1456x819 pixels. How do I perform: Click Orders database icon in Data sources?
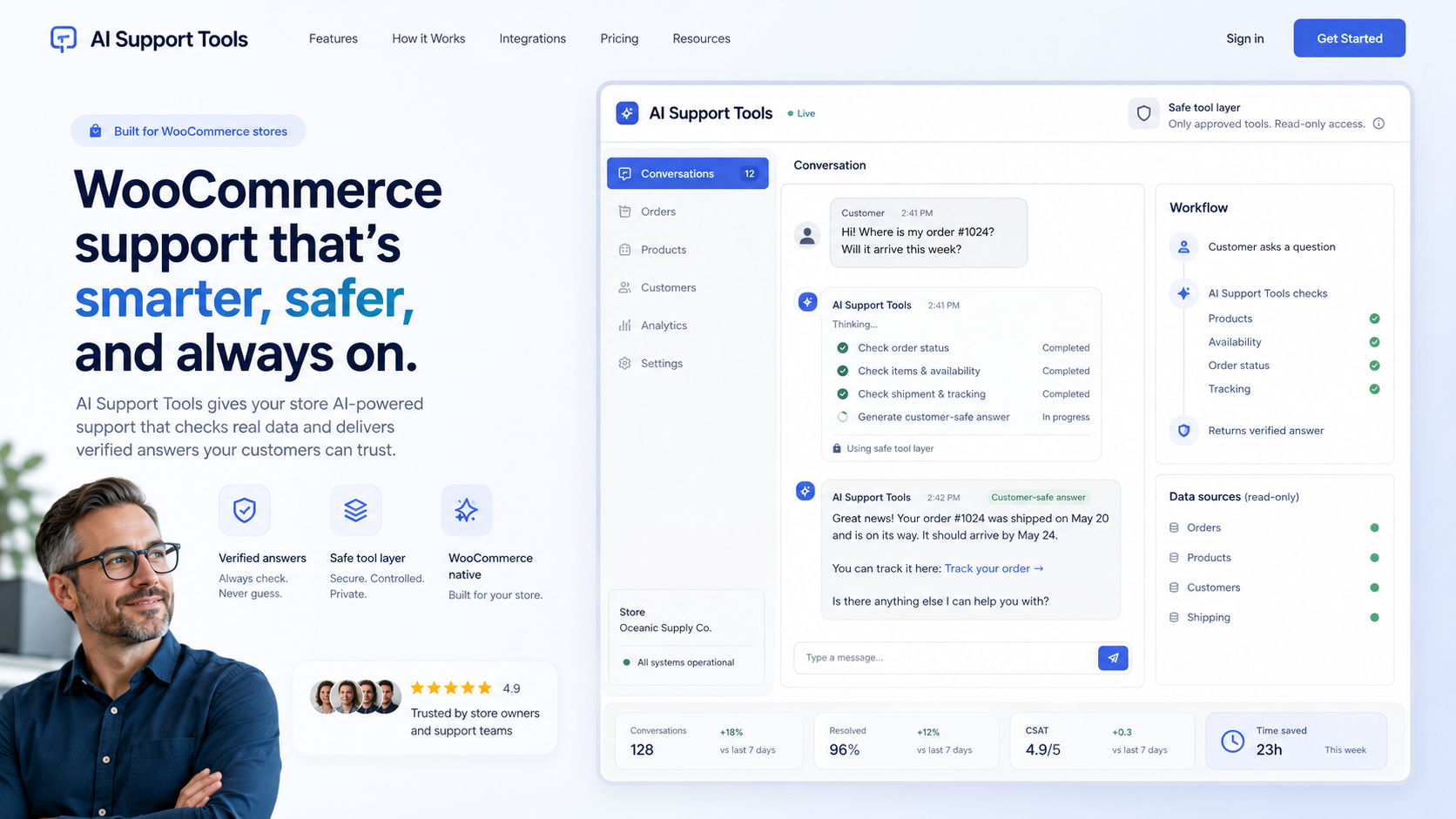(x=1174, y=527)
